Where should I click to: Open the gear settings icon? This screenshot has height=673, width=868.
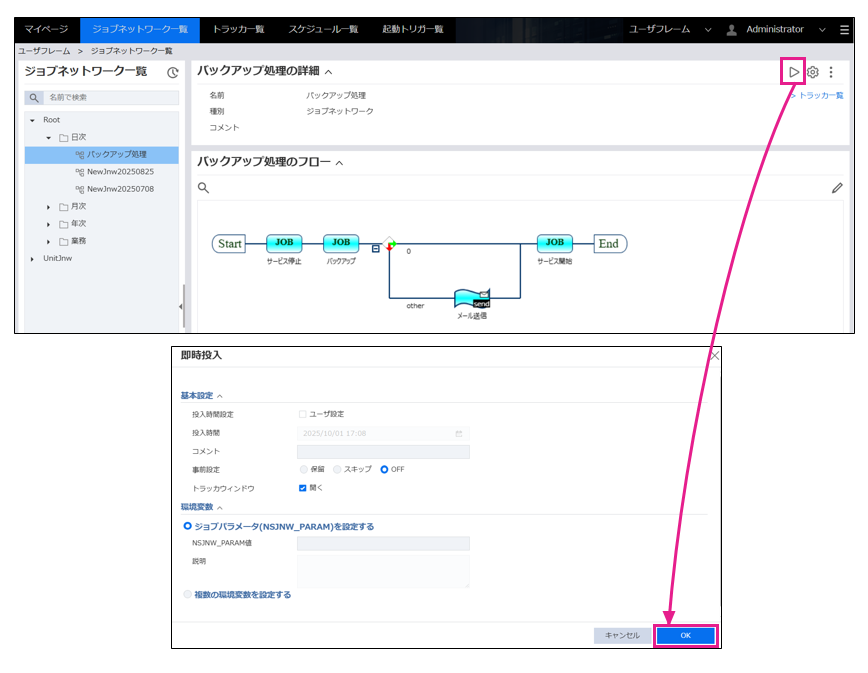coord(813,72)
